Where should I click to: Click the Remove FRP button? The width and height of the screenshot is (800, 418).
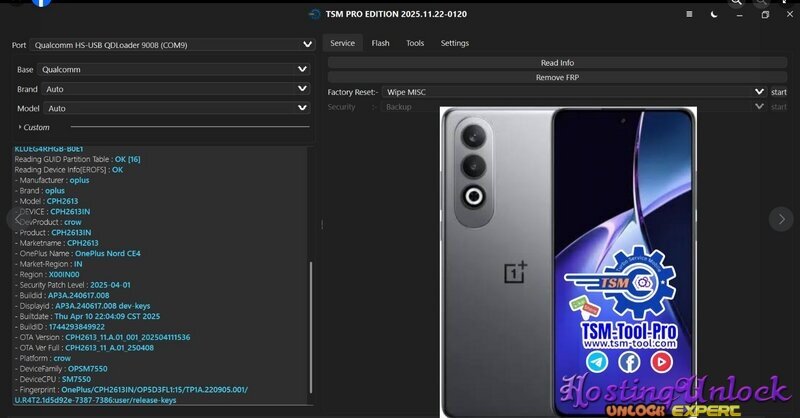point(556,77)
